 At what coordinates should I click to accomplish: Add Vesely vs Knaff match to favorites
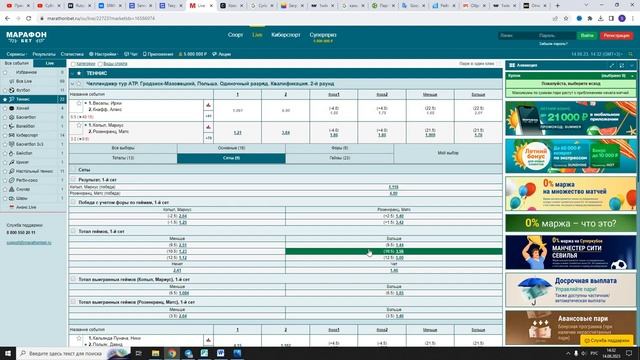pyautogui.click(x=79, y=104)
